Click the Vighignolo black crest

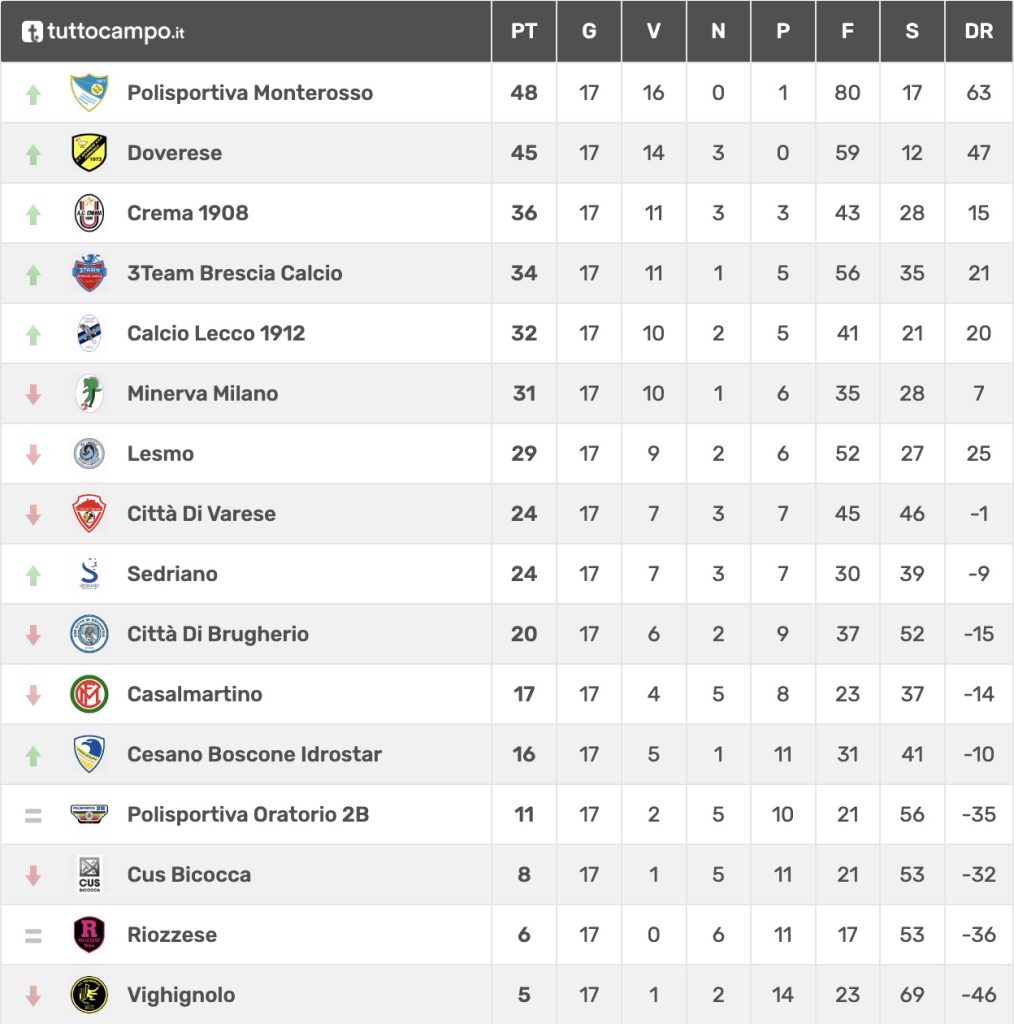click(89, 994)
